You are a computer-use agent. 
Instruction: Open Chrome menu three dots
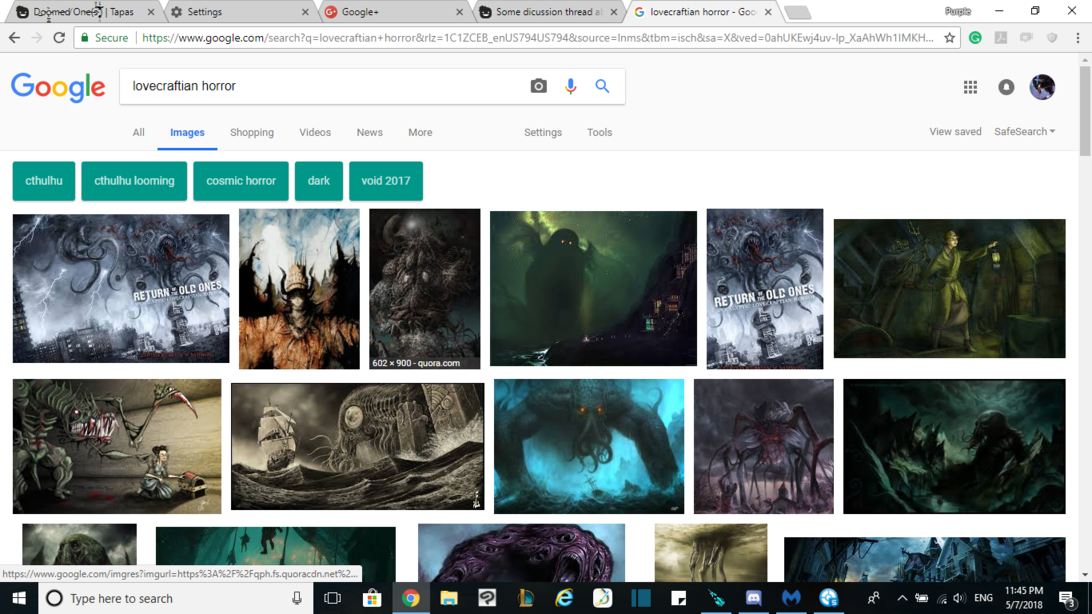pos(1077,38)
